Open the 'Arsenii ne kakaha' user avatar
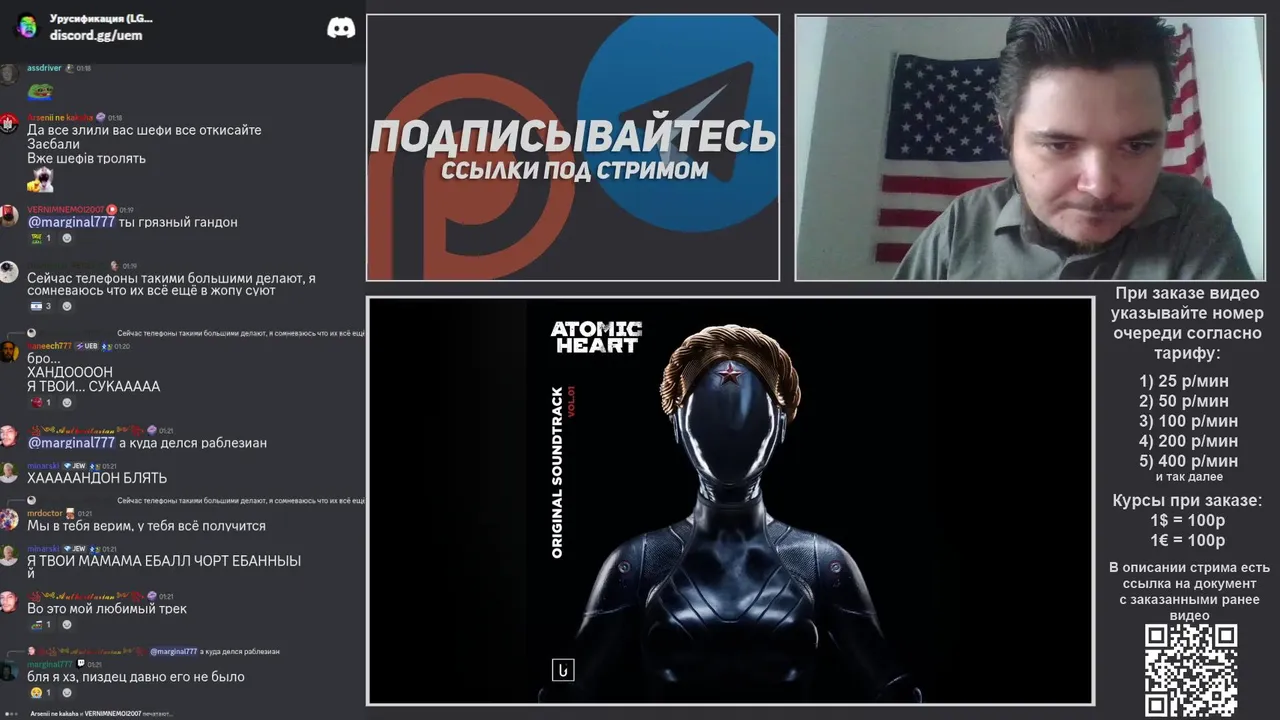This screenshot has height=720, width=1280. pyautogui.click(x=9, y=124)
